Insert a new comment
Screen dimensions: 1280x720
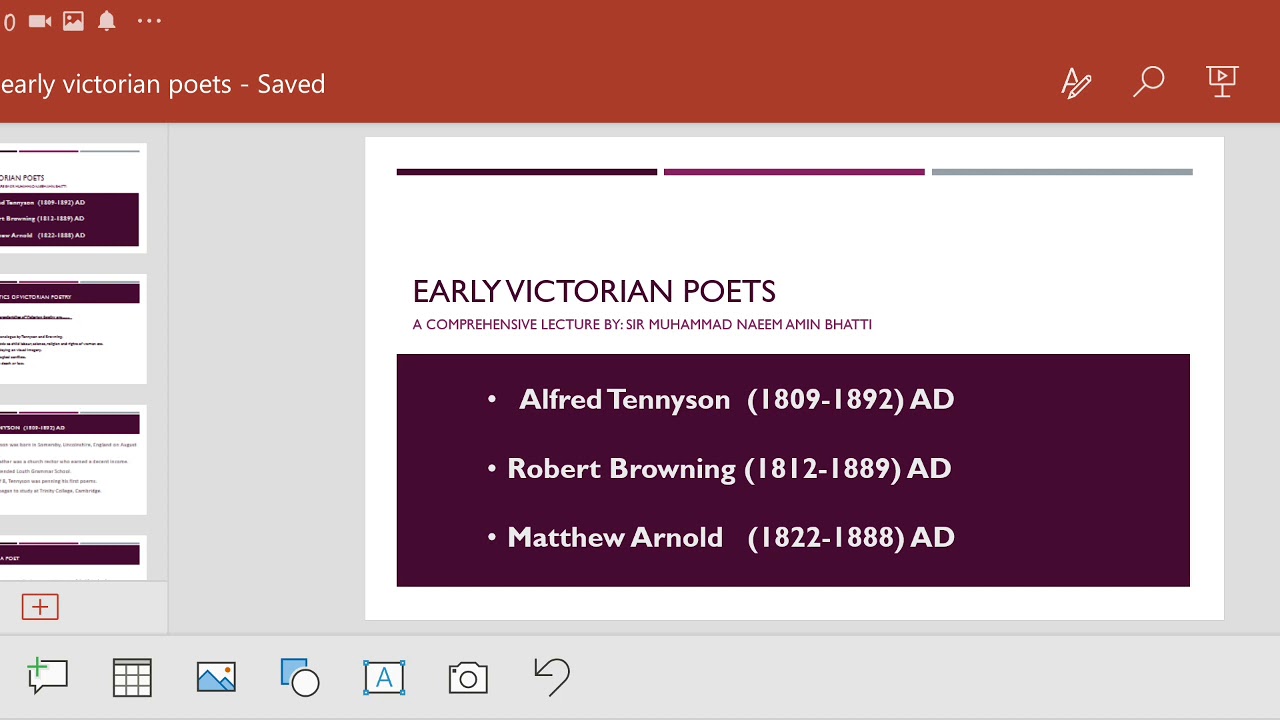point(47,677)
